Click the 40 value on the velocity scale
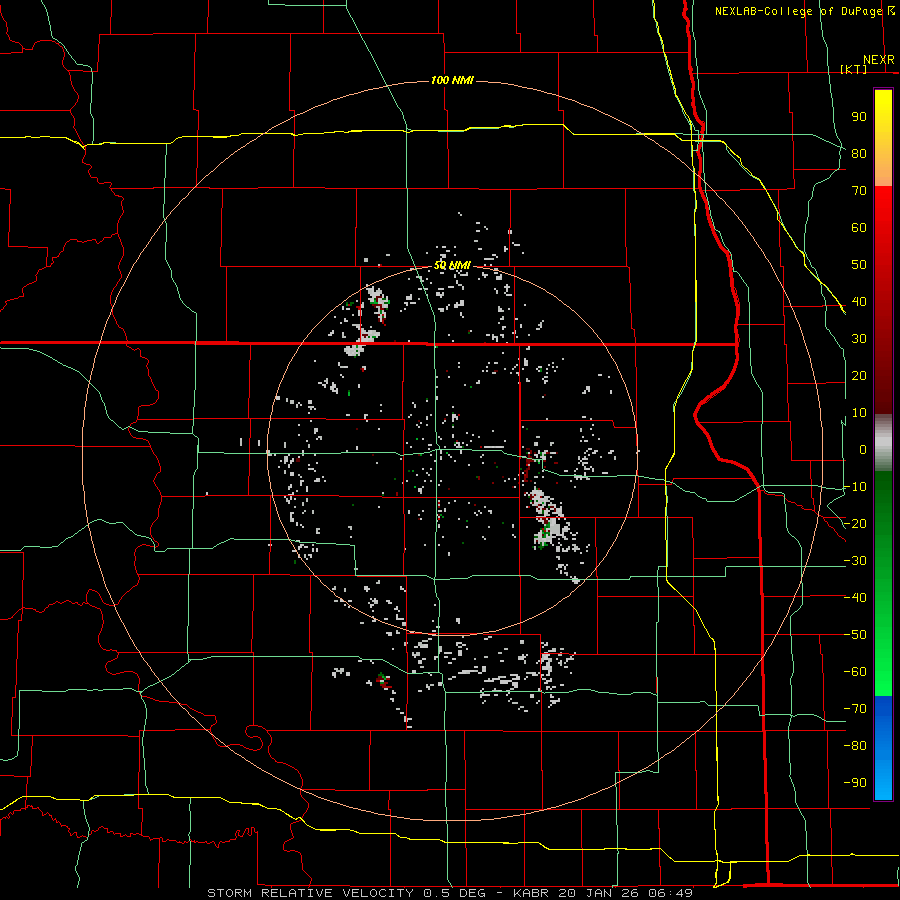Image resolution: width=900 pixels, height=900 pixels. [x=859, y=301]
